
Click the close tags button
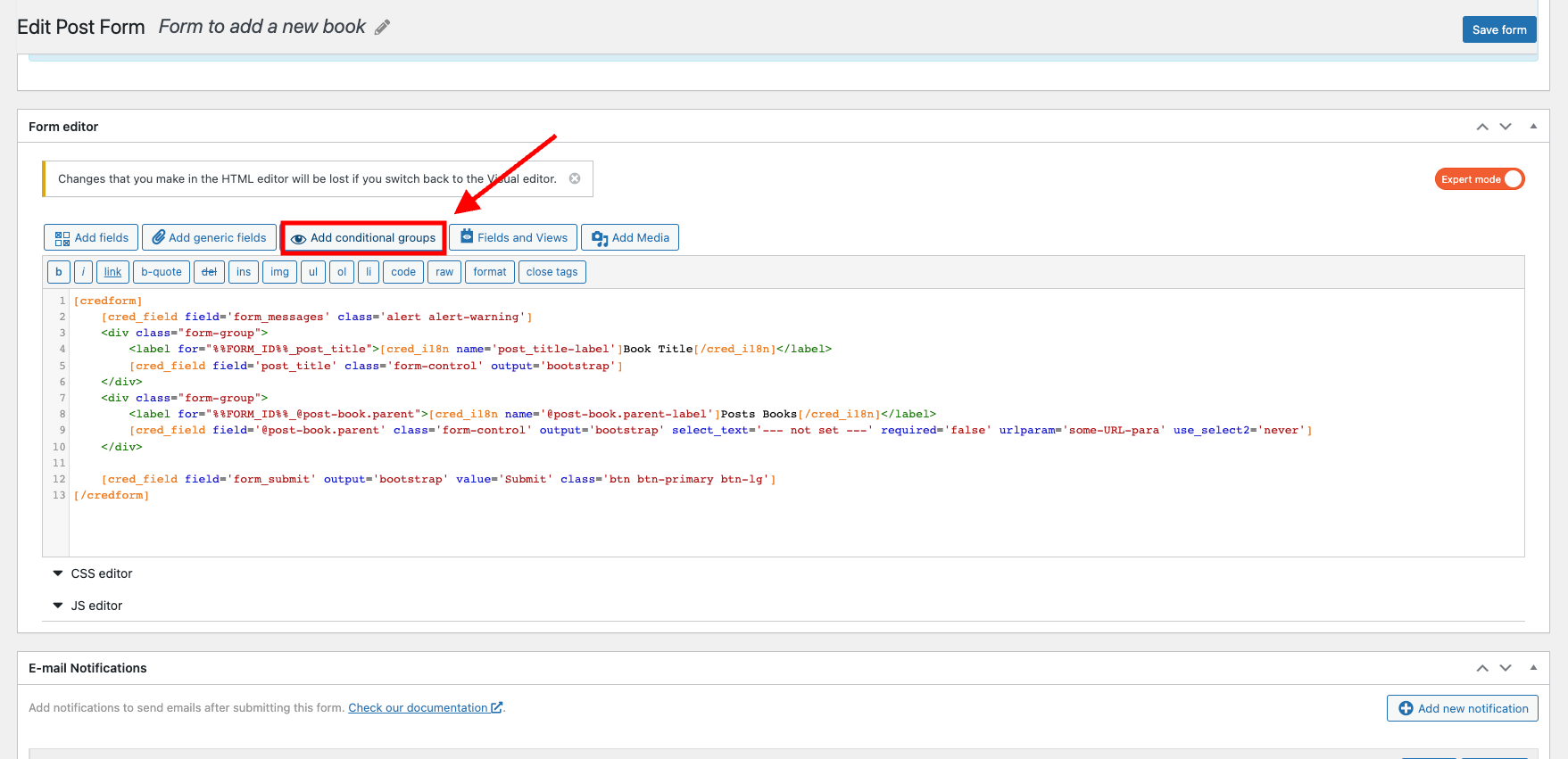point(552,272)
